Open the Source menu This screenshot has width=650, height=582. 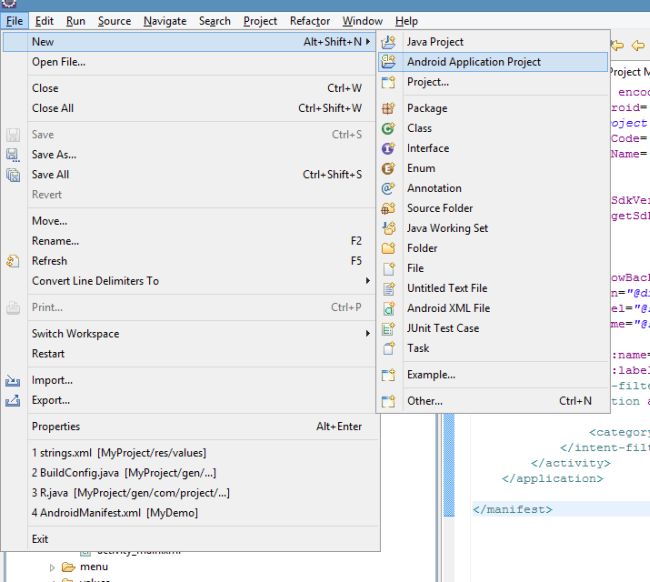point(114,21)
